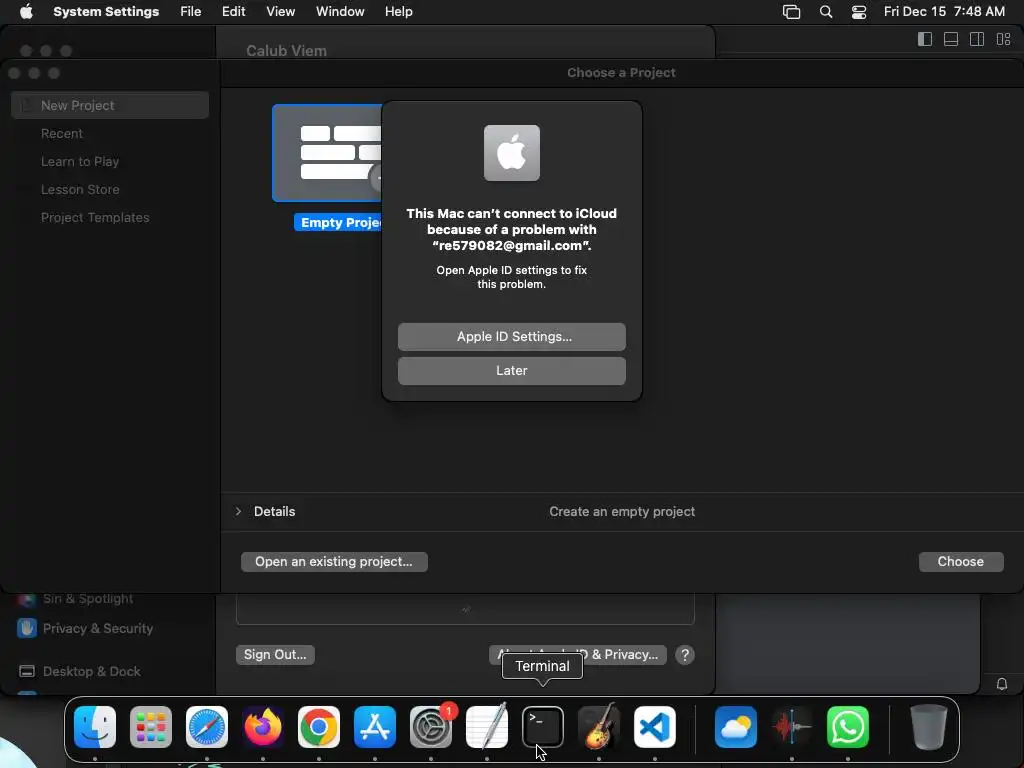Open TextEdit from the dock

pos(487,727)
